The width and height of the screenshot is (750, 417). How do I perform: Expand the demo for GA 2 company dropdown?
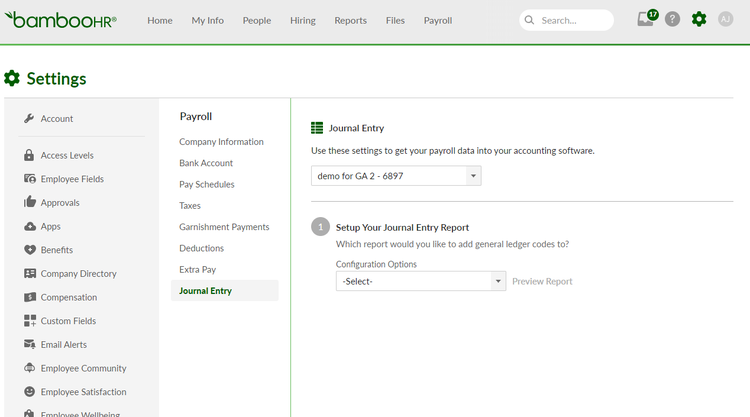click(396, 176)
